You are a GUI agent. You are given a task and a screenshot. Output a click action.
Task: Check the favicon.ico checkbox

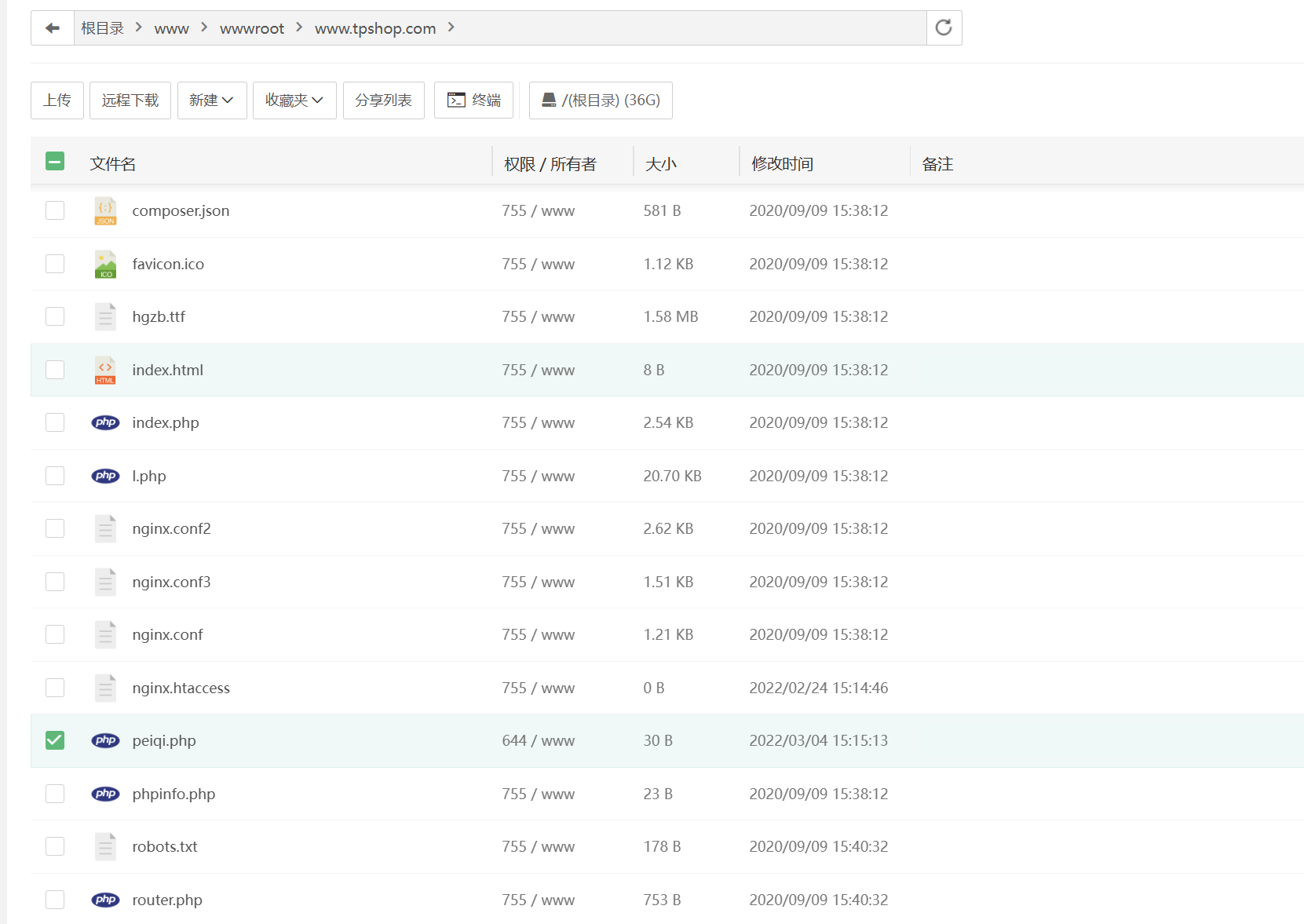[x=55, y=264]
